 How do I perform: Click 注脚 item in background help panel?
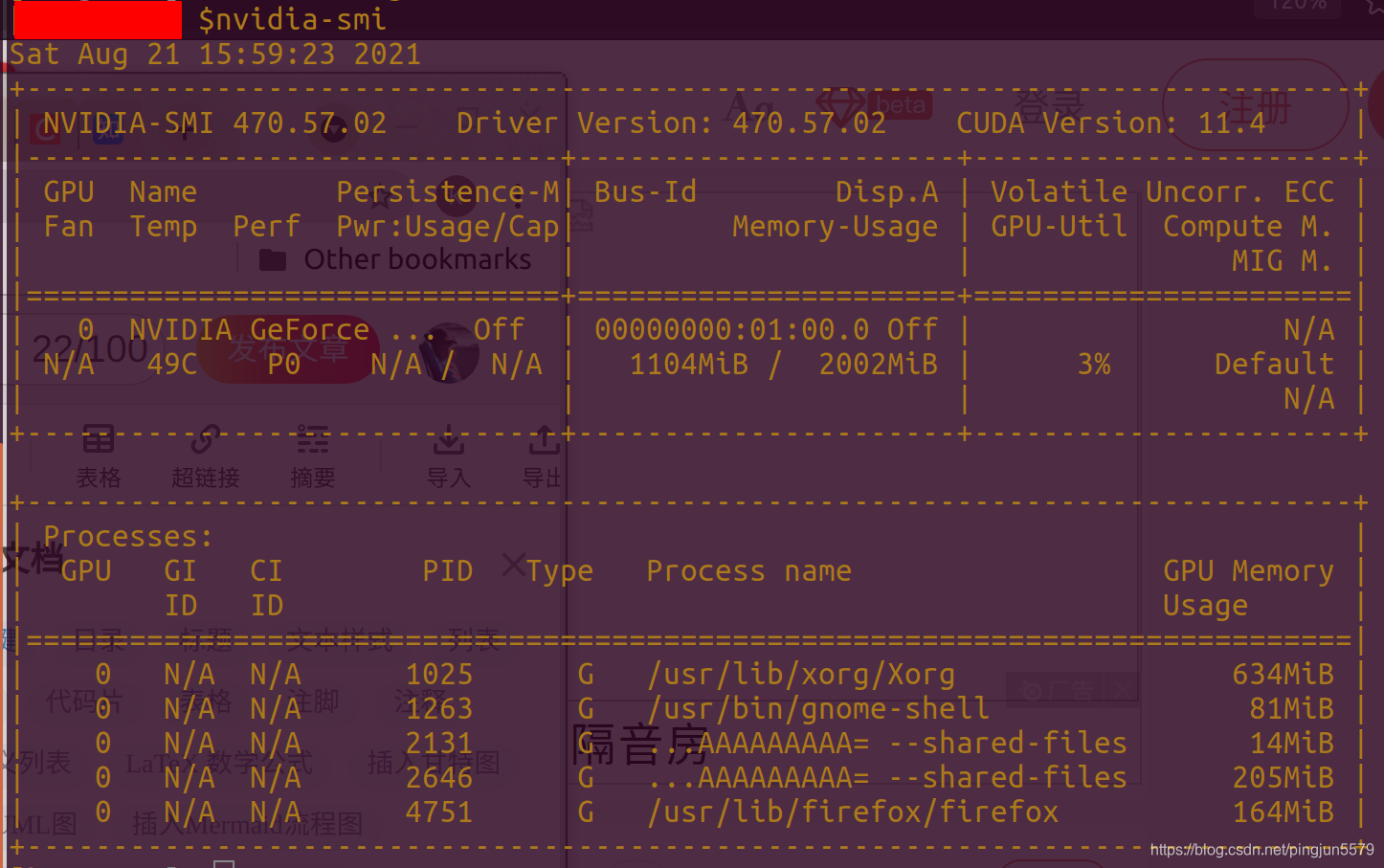click(313, 701)
